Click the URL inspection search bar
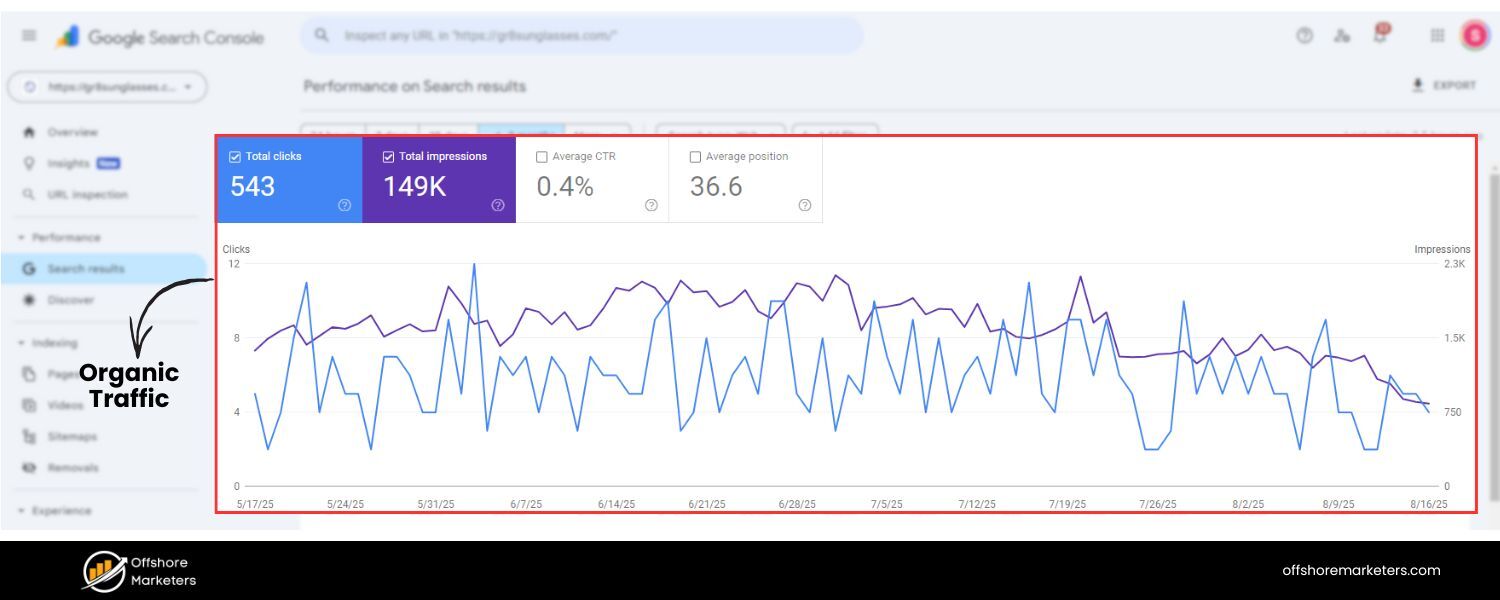 [580, 35]
